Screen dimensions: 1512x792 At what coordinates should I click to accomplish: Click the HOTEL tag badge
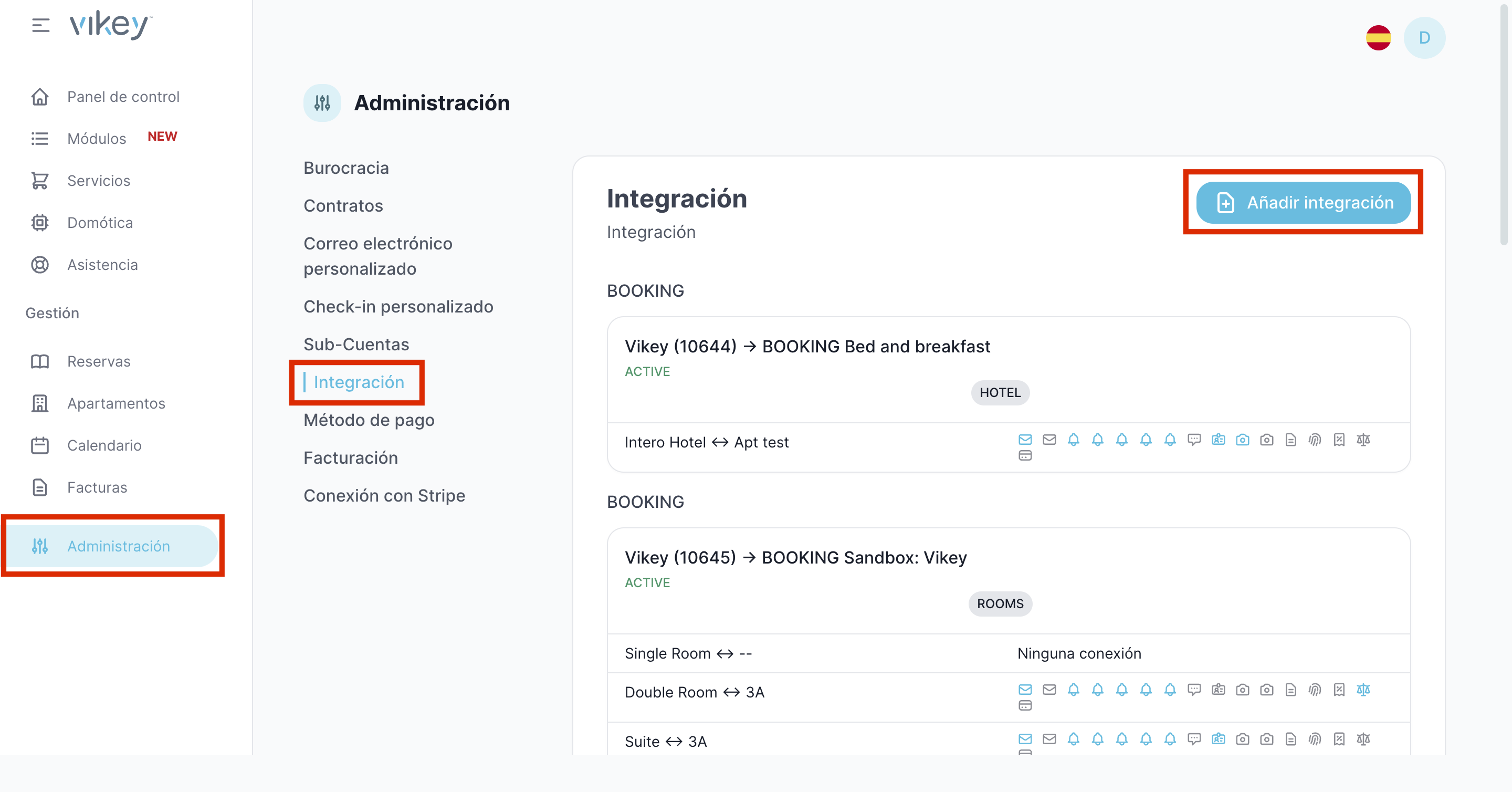[1000, 393]
